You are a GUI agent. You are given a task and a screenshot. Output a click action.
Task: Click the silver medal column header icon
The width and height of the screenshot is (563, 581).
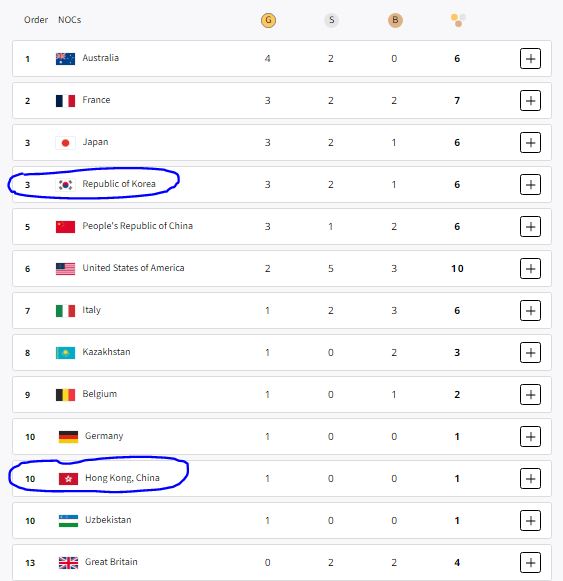click(x=331, y=20)
